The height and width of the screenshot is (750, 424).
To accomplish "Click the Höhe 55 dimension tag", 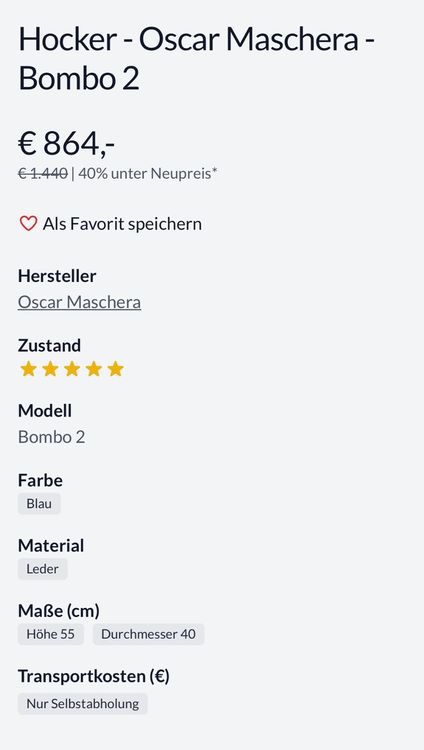I will coord(51,634).
